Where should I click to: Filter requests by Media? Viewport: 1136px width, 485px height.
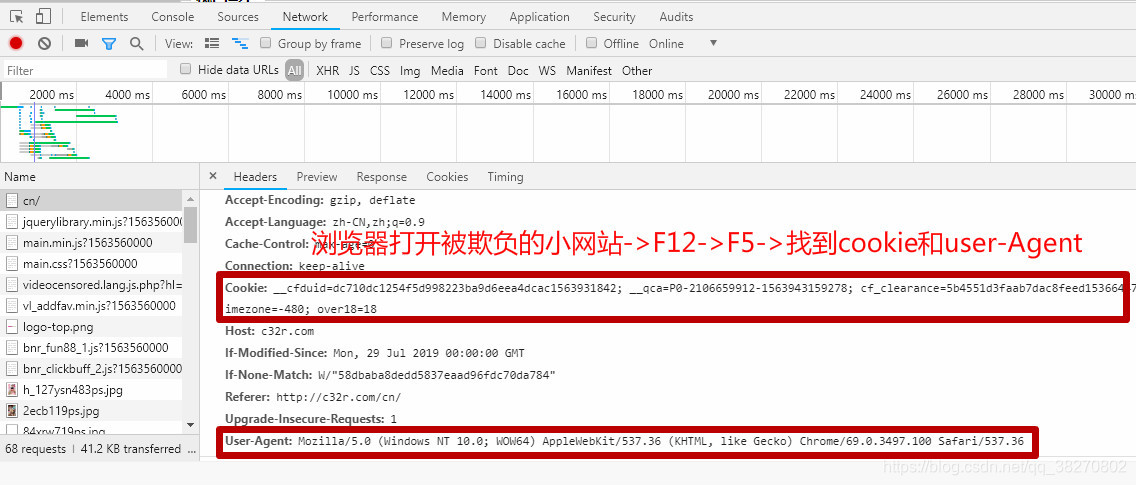point(447,70)
